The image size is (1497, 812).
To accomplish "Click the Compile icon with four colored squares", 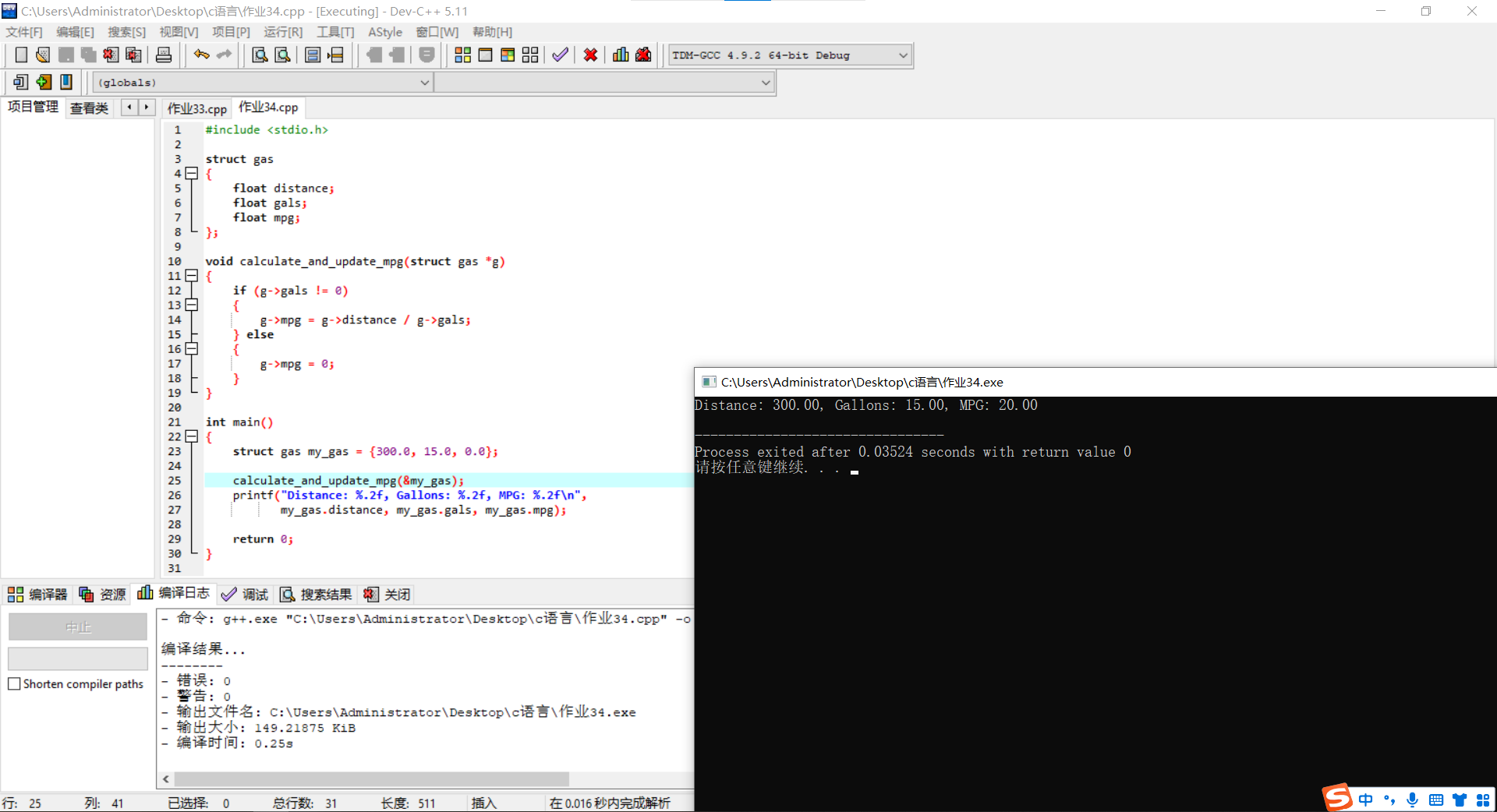I will click(462, 55).
